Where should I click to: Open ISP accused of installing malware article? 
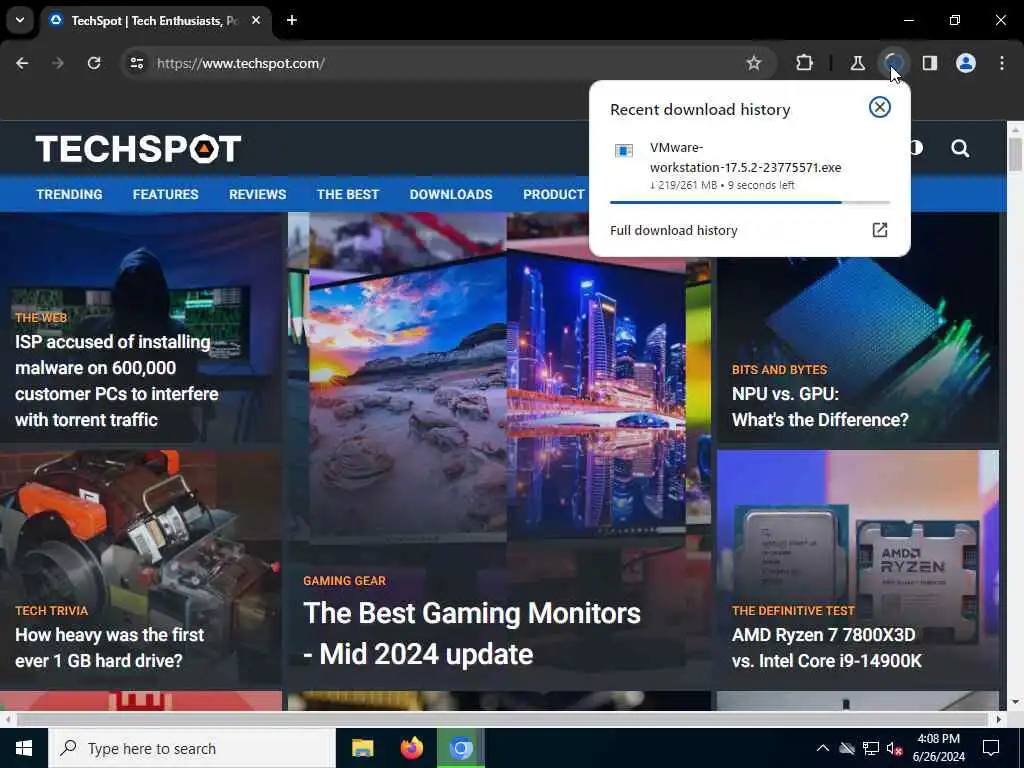coord(117,381)
